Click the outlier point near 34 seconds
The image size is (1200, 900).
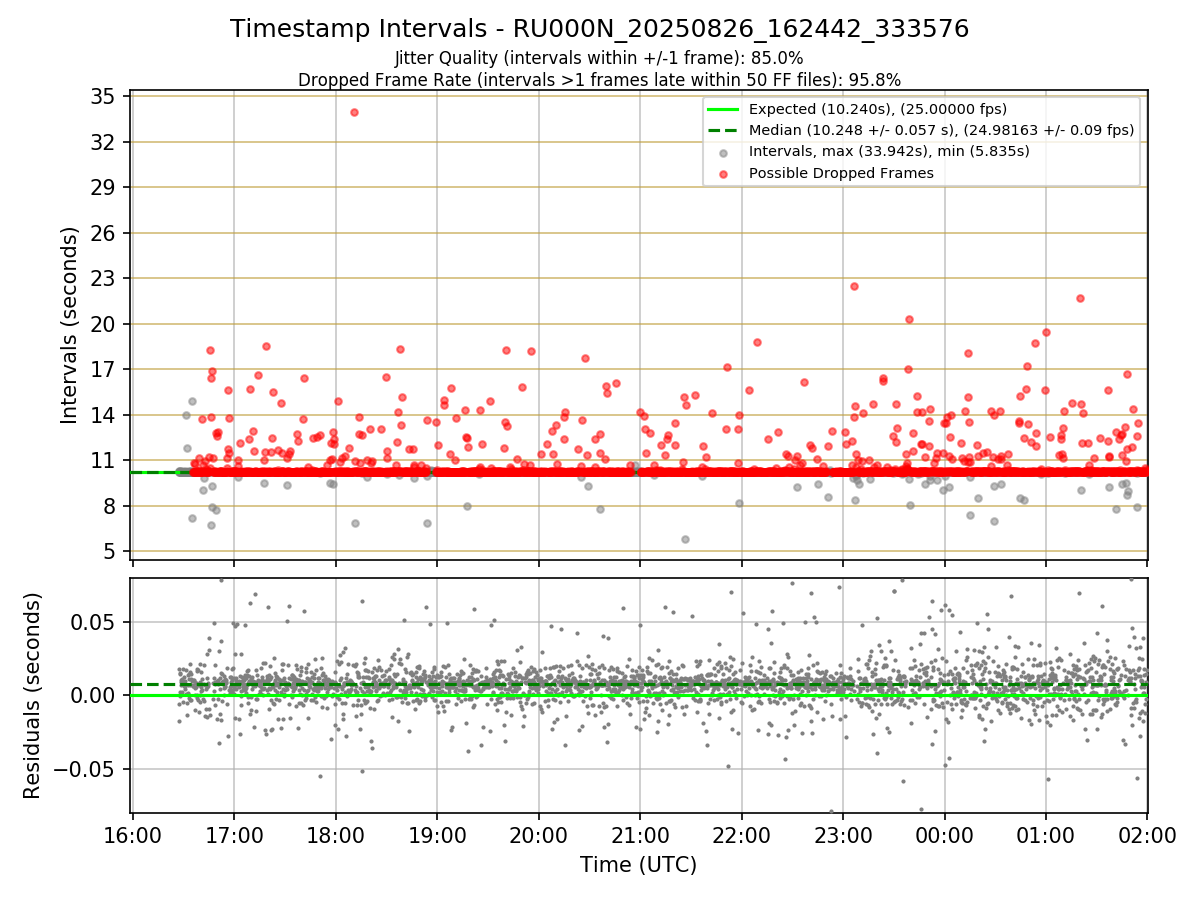355,112
